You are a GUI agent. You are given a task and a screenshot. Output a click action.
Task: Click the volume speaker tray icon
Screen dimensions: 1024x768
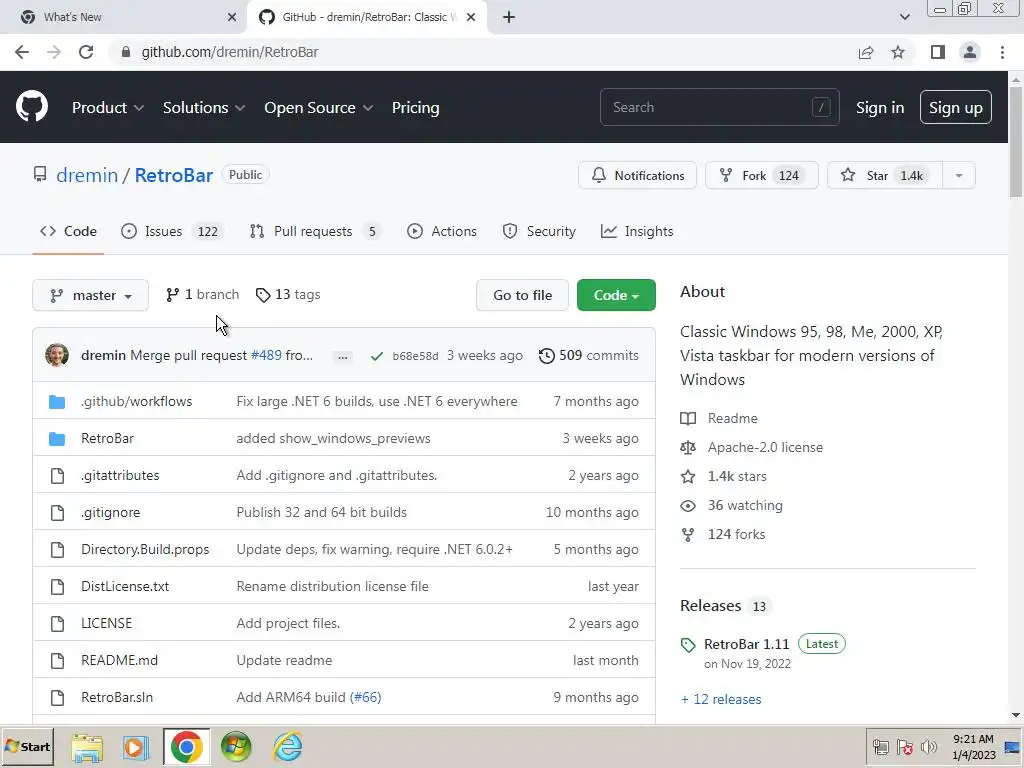928,746
